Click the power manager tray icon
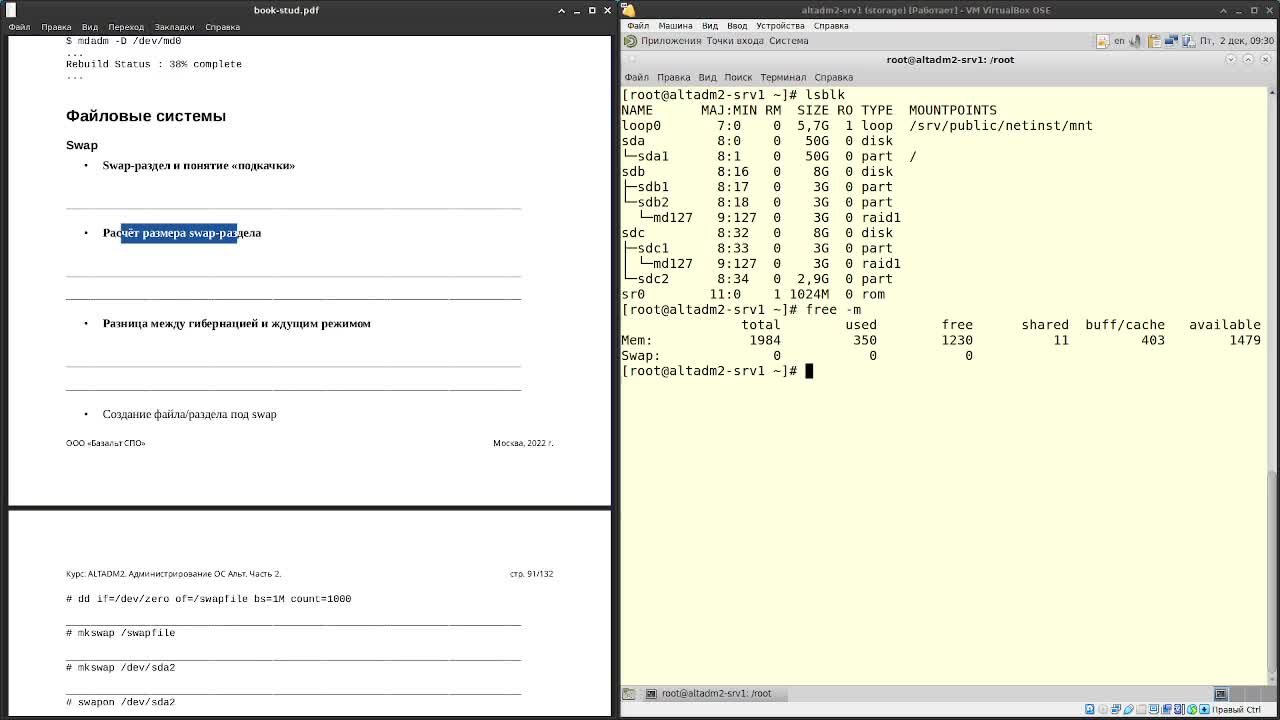Image resolution: width=1280 pixels, height=720 pixels. click(1186, 41)
